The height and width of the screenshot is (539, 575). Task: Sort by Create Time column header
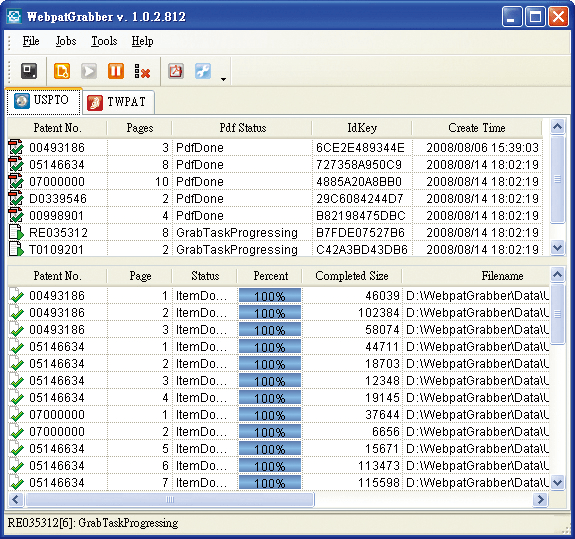[477, 128]
